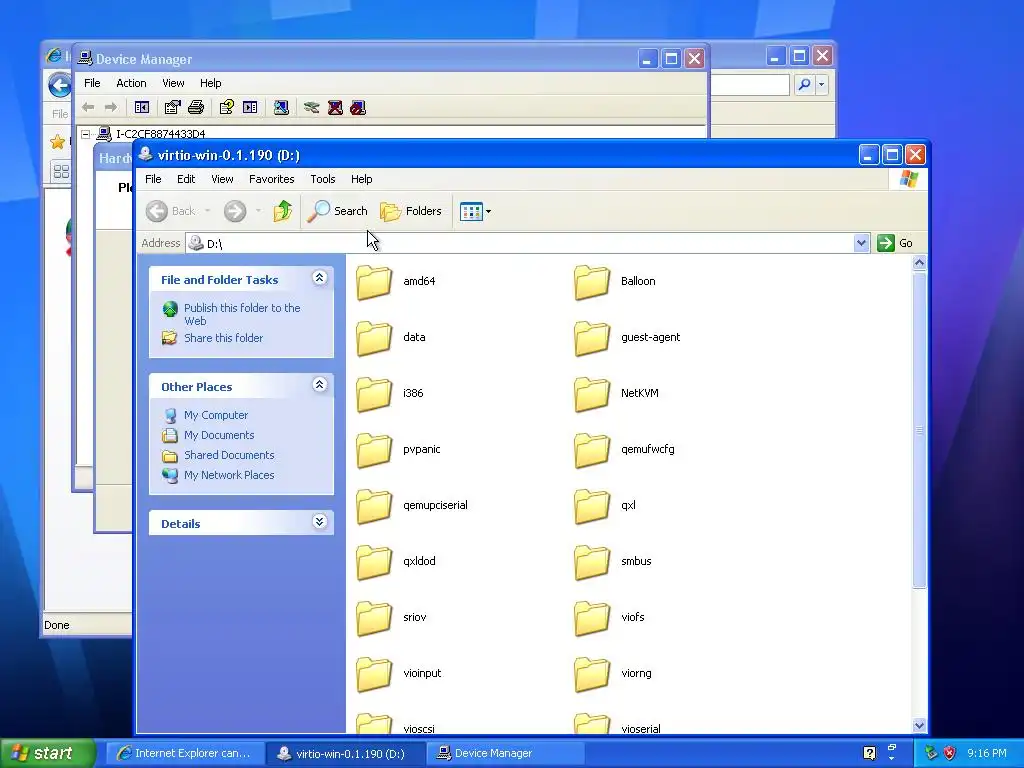Click Publish this folder to the Web
The image size is (1024, 768).
[x=242, y=314]
